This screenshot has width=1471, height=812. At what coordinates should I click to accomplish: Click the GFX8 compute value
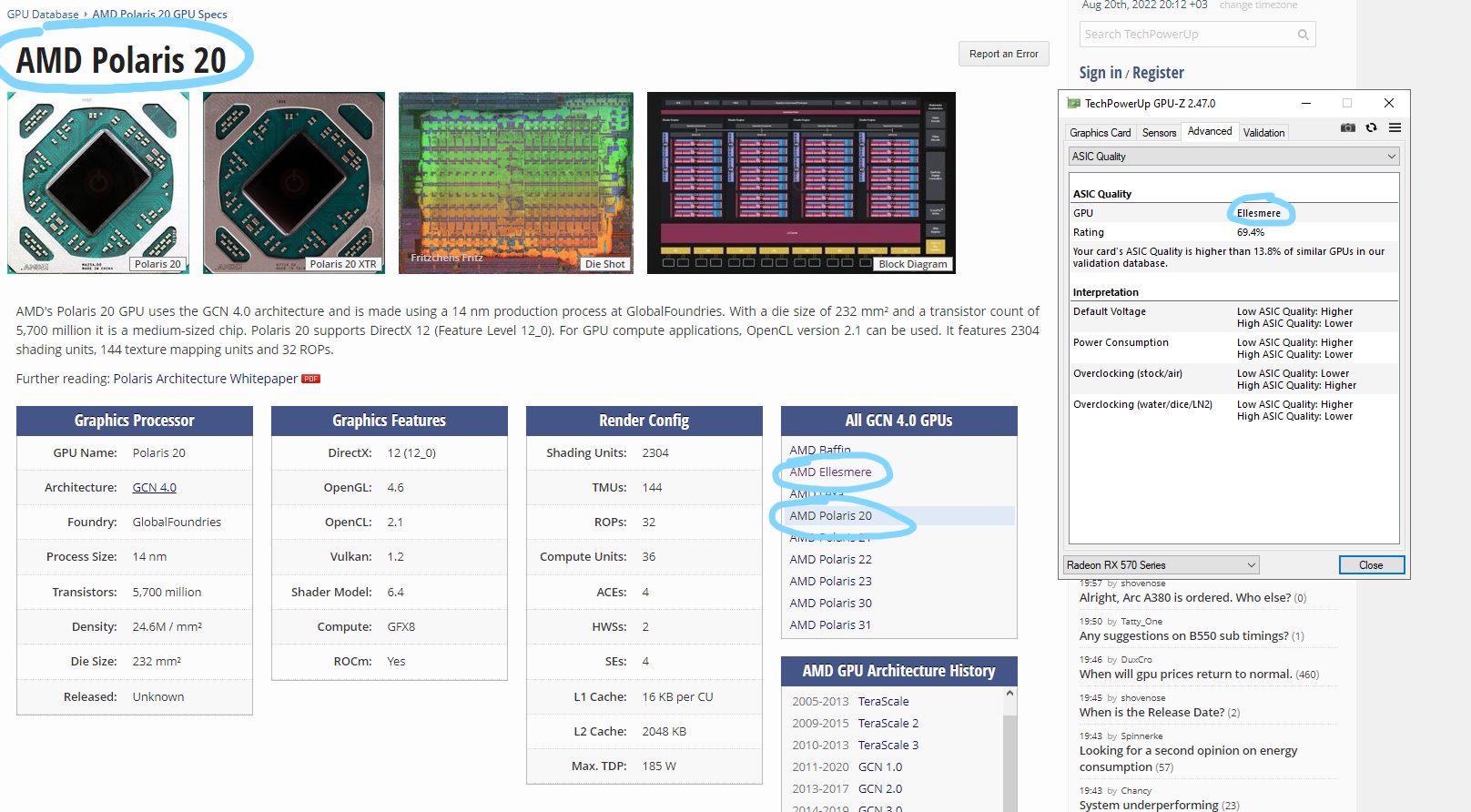(401, 627)
